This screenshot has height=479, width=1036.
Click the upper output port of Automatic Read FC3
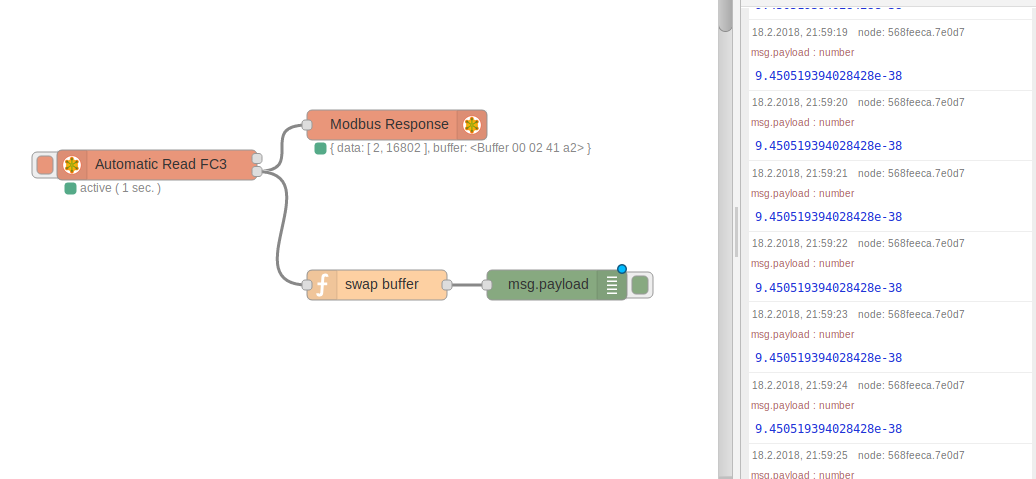click(x=257, y=159)
